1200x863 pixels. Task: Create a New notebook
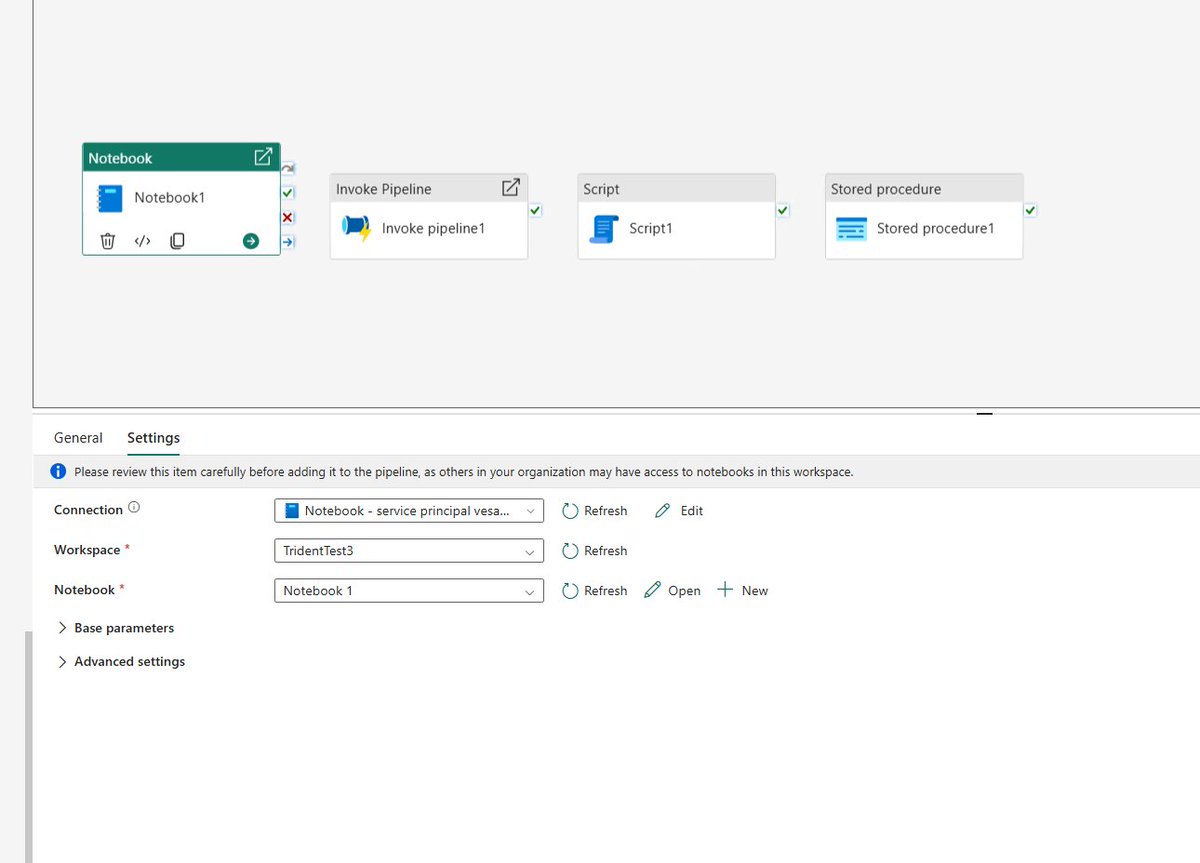[743, 590]
